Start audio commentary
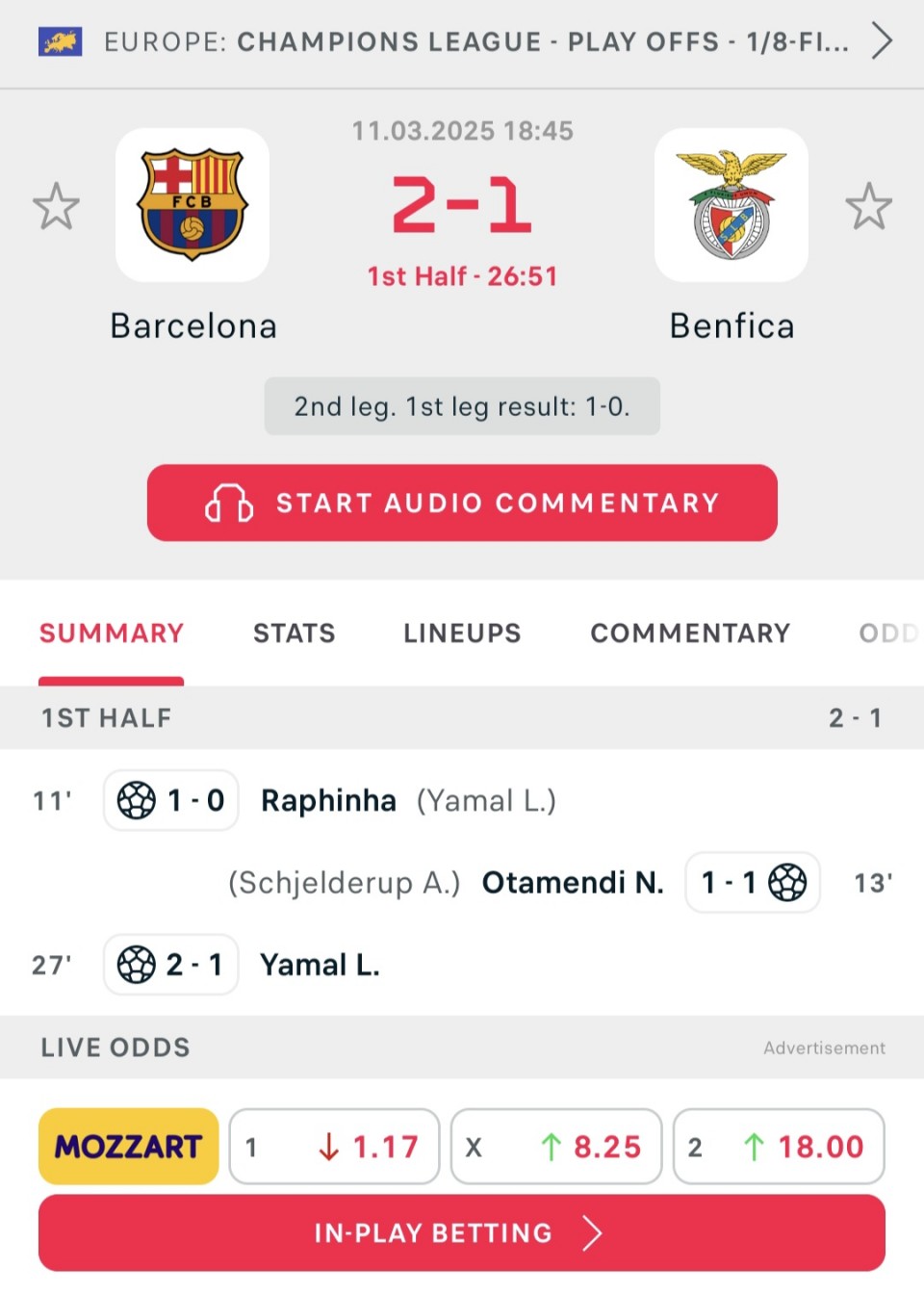The height and width of the screenshot is (1294, 924). point(462,503)
